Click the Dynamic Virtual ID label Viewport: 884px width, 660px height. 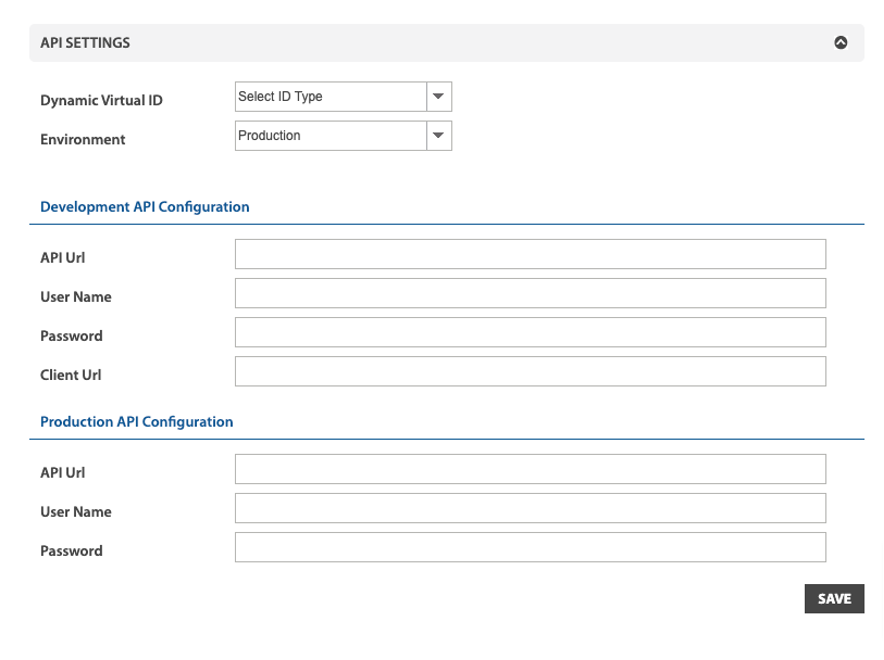(x=101, y=100)
